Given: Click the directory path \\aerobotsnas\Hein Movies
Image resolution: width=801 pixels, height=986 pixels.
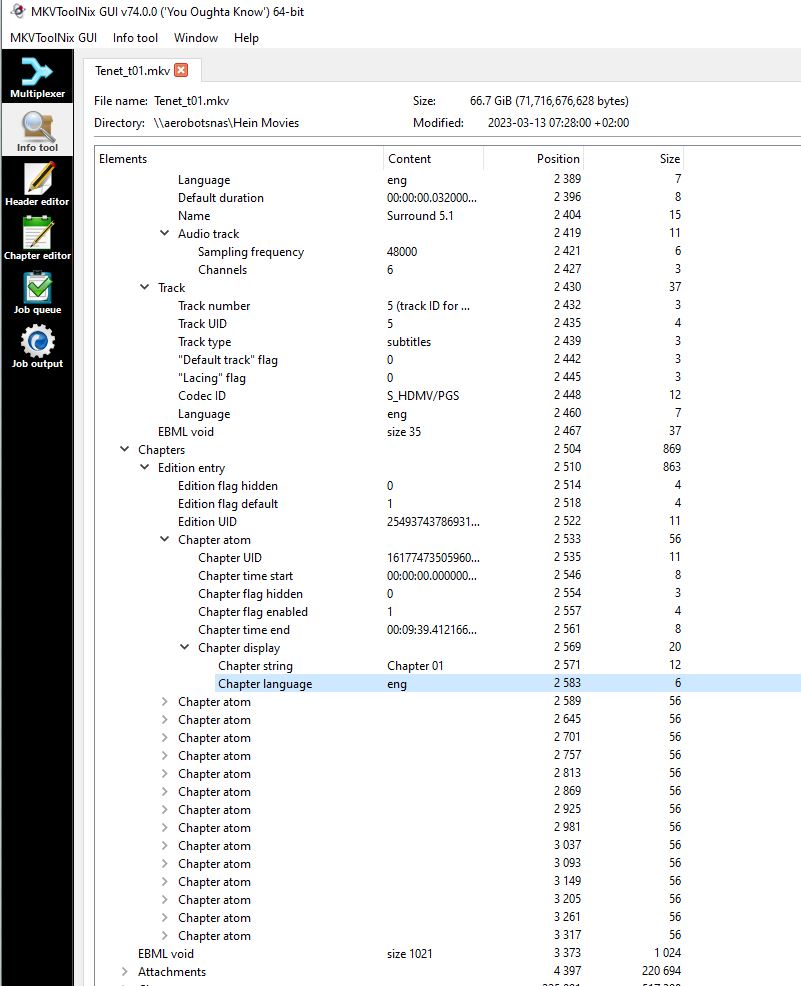Looking at the screenshot, I should (226, 123).
